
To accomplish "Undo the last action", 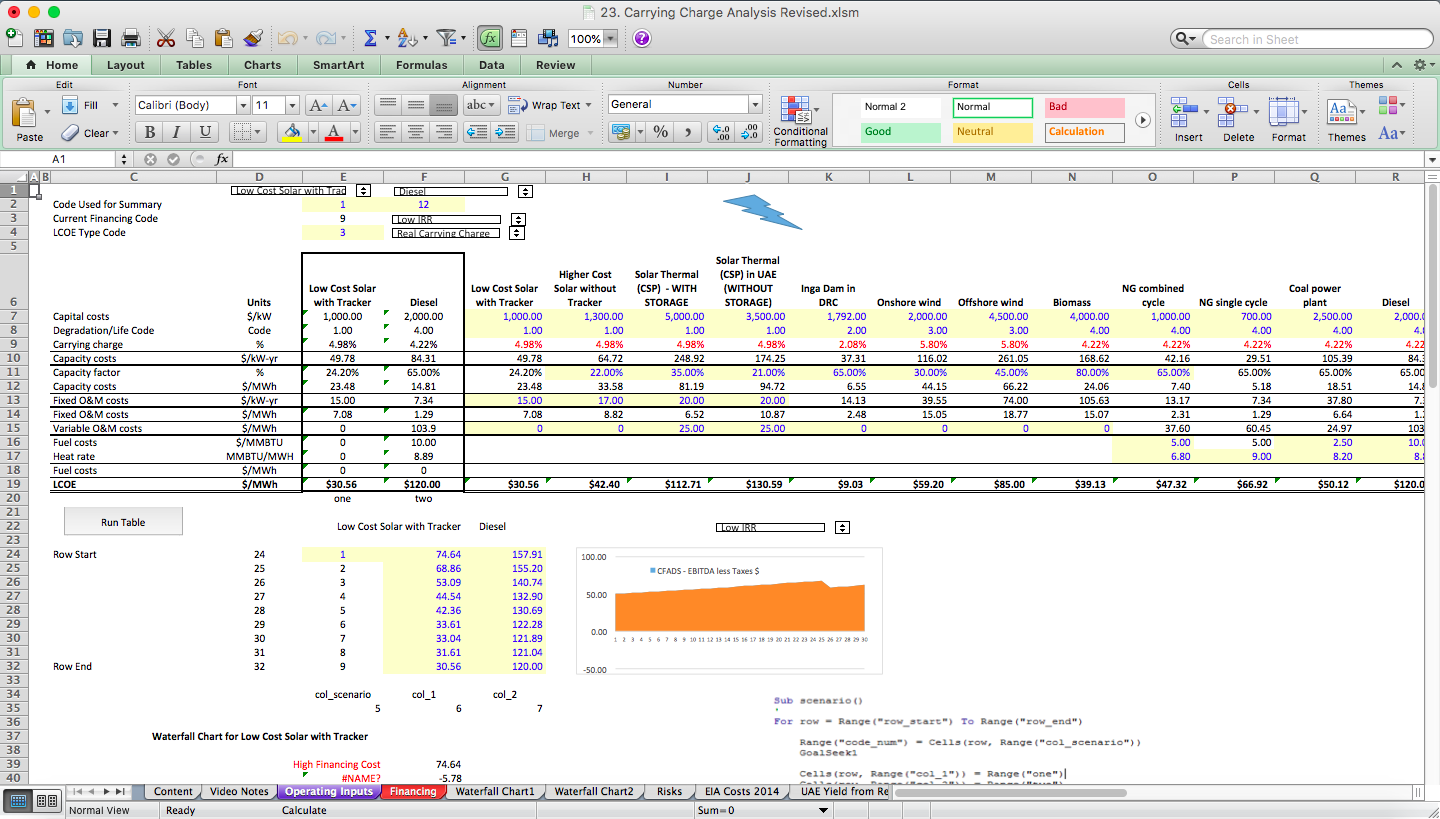I will click(287, 38).
